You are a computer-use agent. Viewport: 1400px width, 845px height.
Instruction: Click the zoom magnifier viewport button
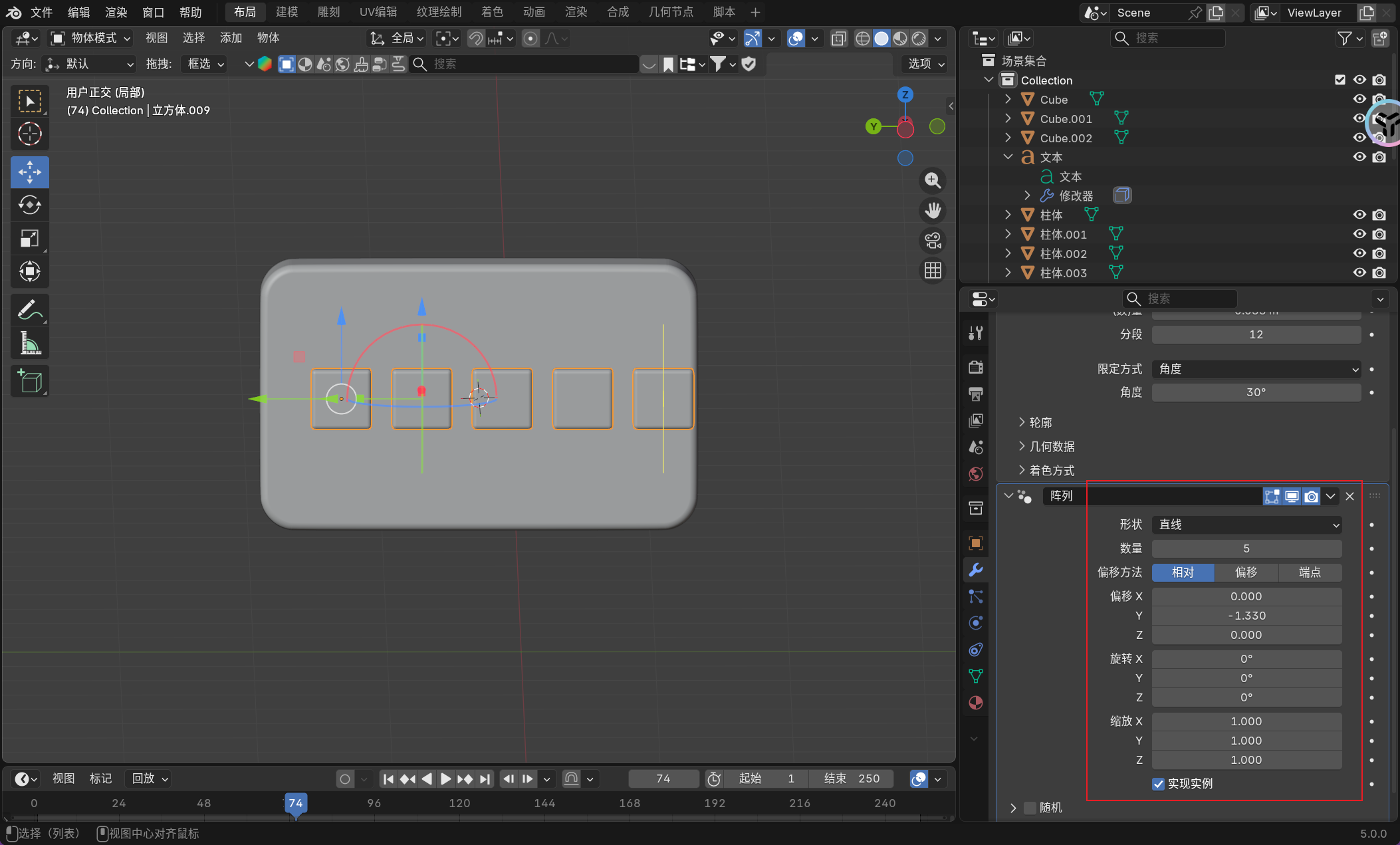click(933, 180)
